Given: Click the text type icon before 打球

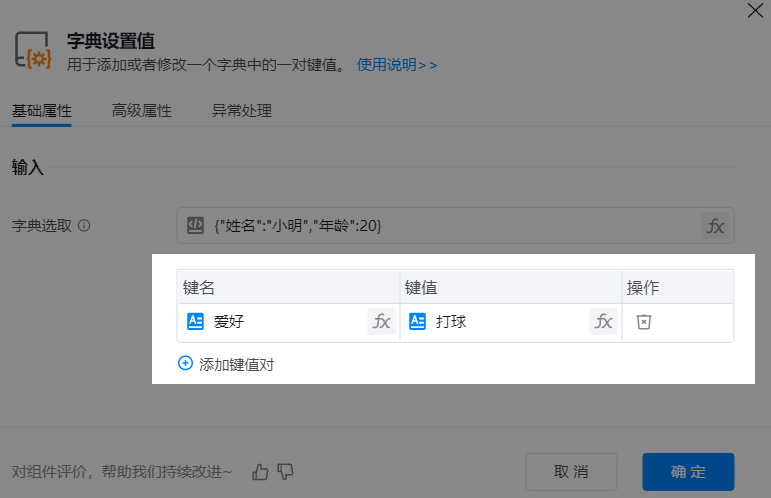Looking at the screenshot, I should pyautogui.click(x=418, y=322).
